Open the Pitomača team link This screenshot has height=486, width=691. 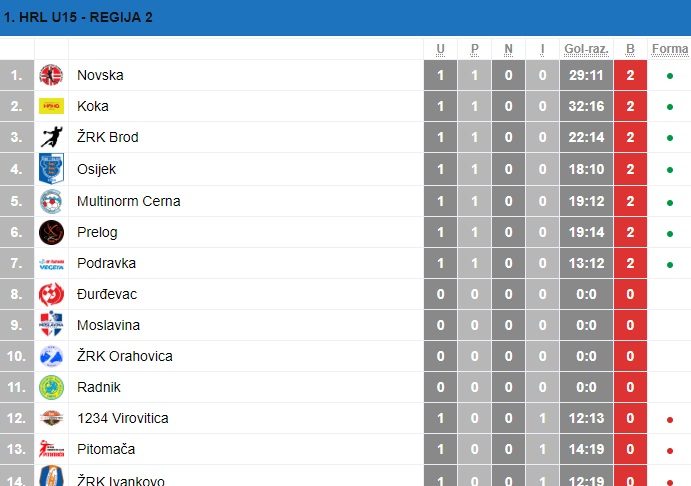(106, 449)
